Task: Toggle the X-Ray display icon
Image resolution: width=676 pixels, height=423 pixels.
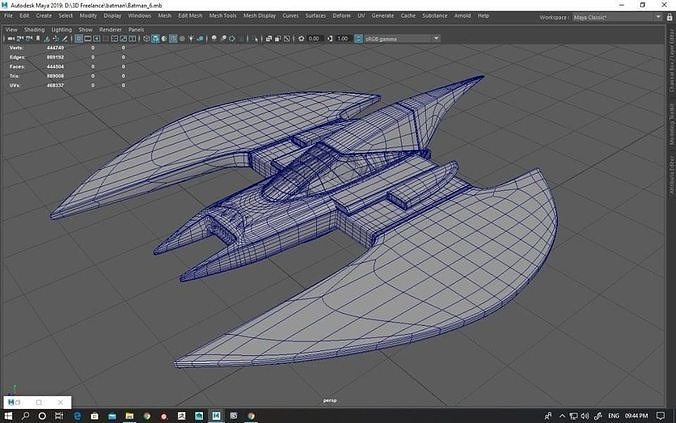Action: (x=269, y=38)
